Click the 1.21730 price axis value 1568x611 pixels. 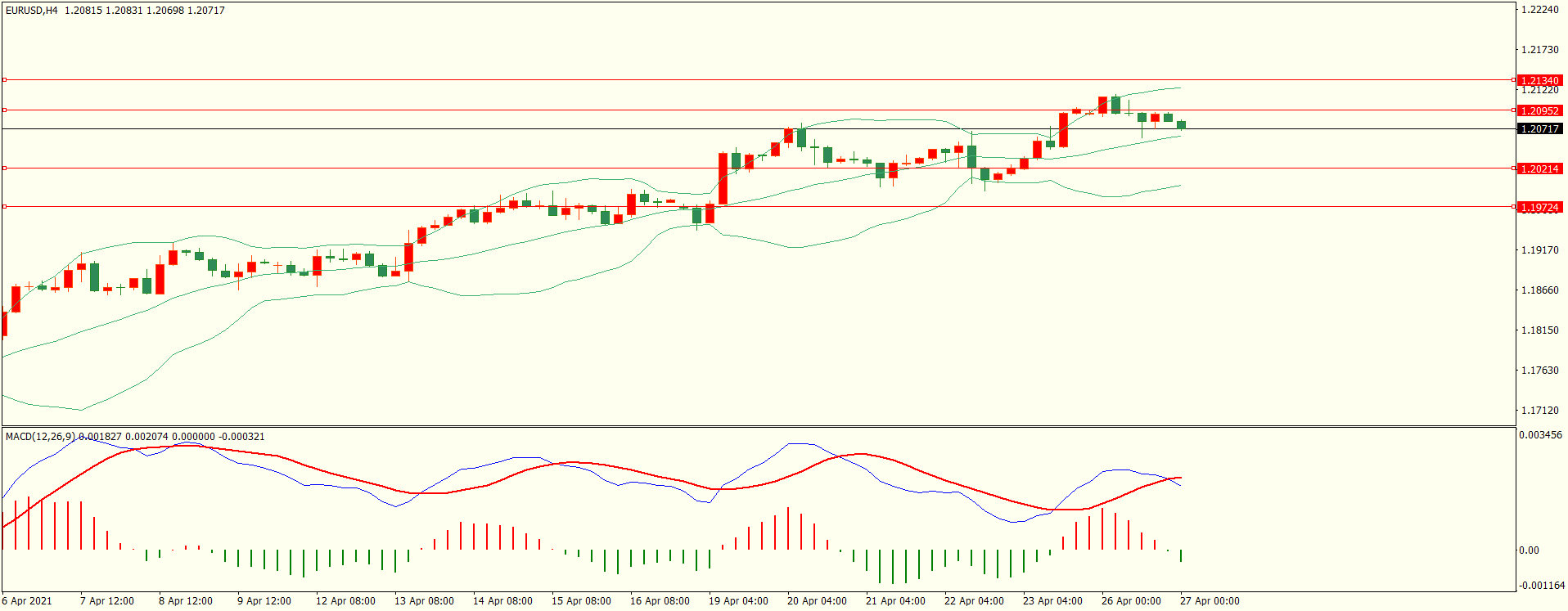point(1539,50)
